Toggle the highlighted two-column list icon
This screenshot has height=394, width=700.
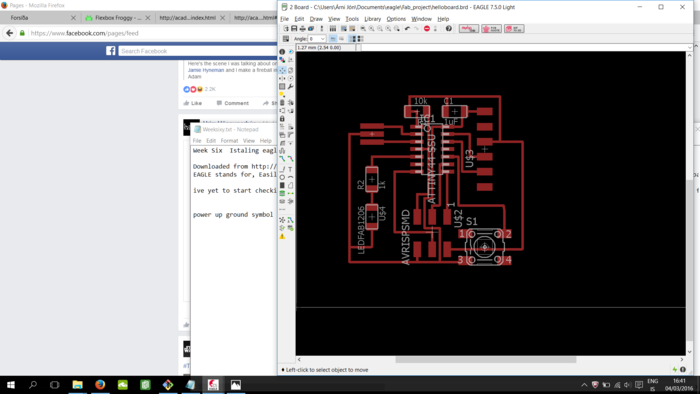352,39
